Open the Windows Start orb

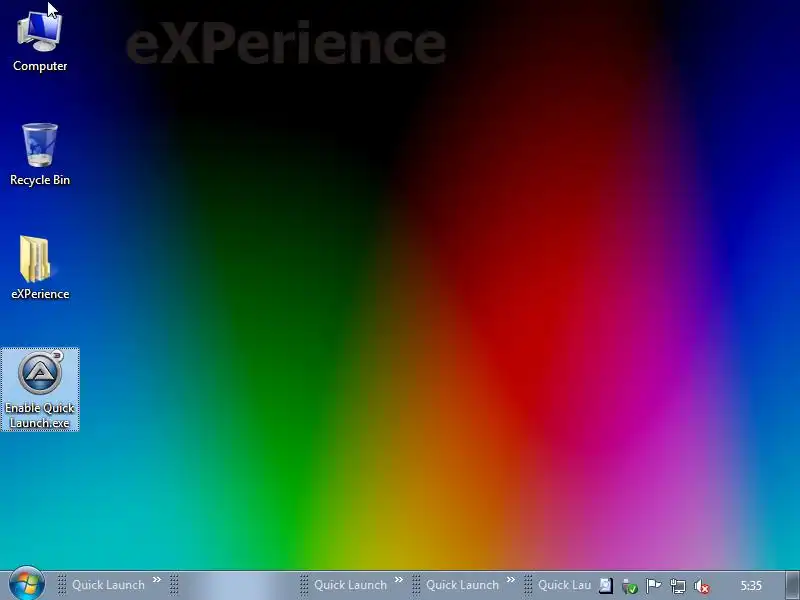[27, 584]
